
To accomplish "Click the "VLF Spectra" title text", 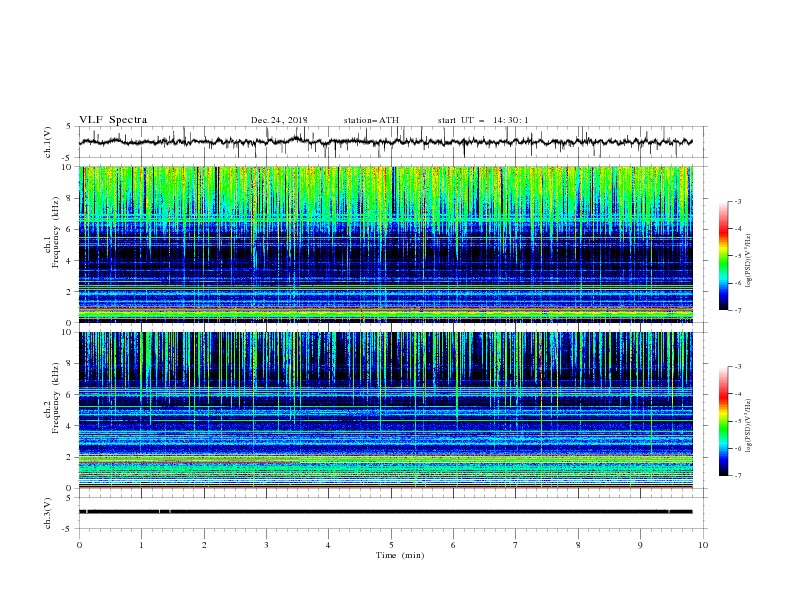I will click(113, 120).
